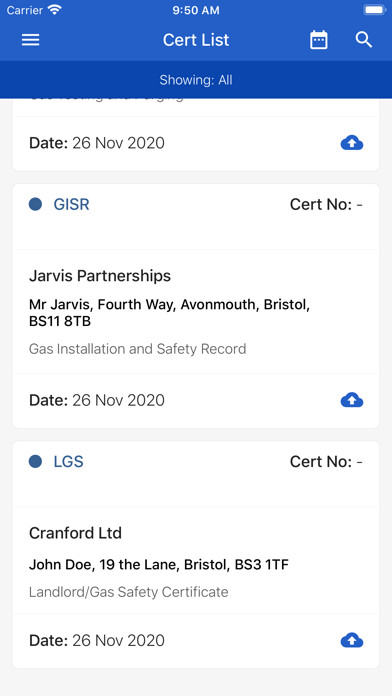
Task: Select the Jarvis Partnerships customer name
Action: click(100, 276)
